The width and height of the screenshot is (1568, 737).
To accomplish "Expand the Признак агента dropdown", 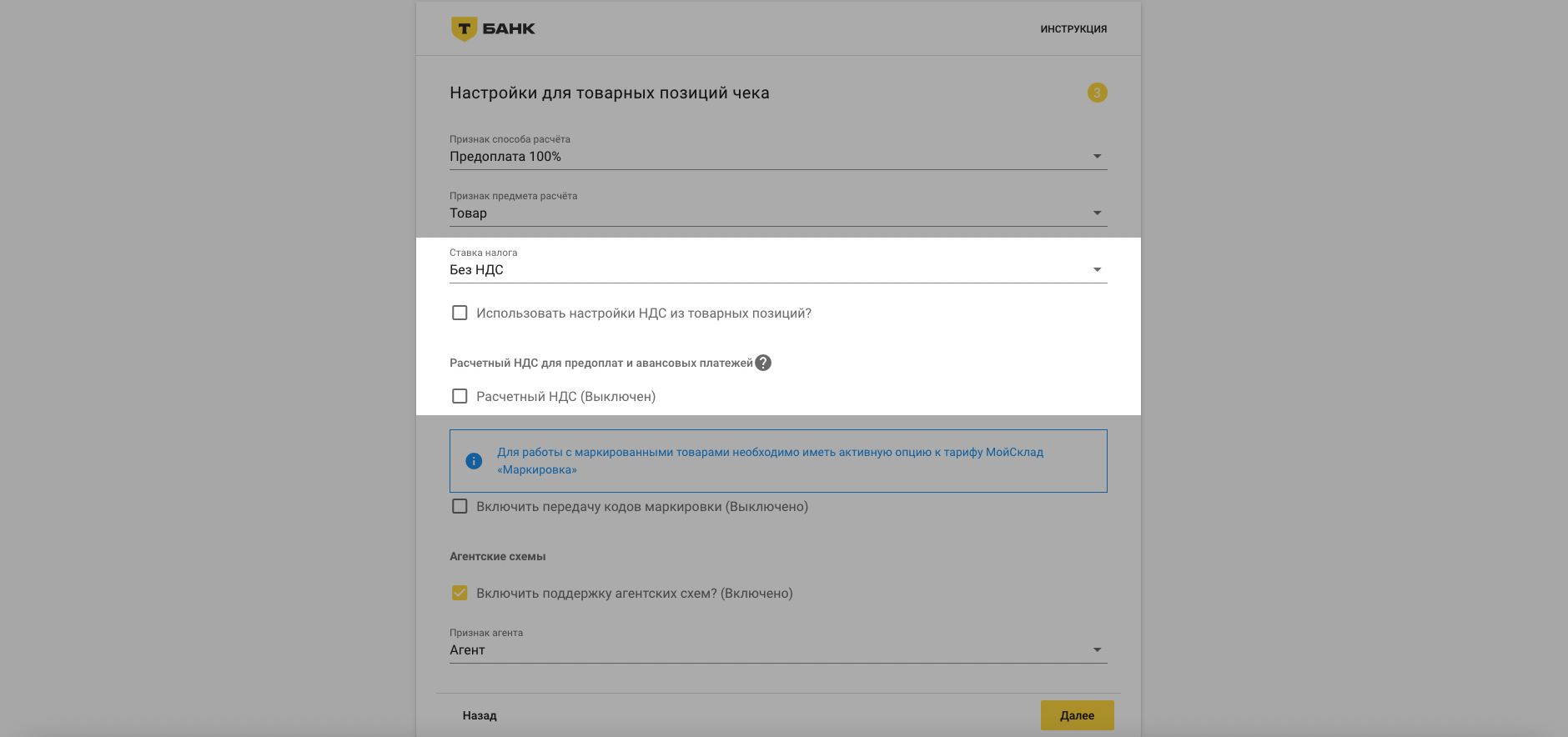I will pyautogui.click(x=1097, y=650).
